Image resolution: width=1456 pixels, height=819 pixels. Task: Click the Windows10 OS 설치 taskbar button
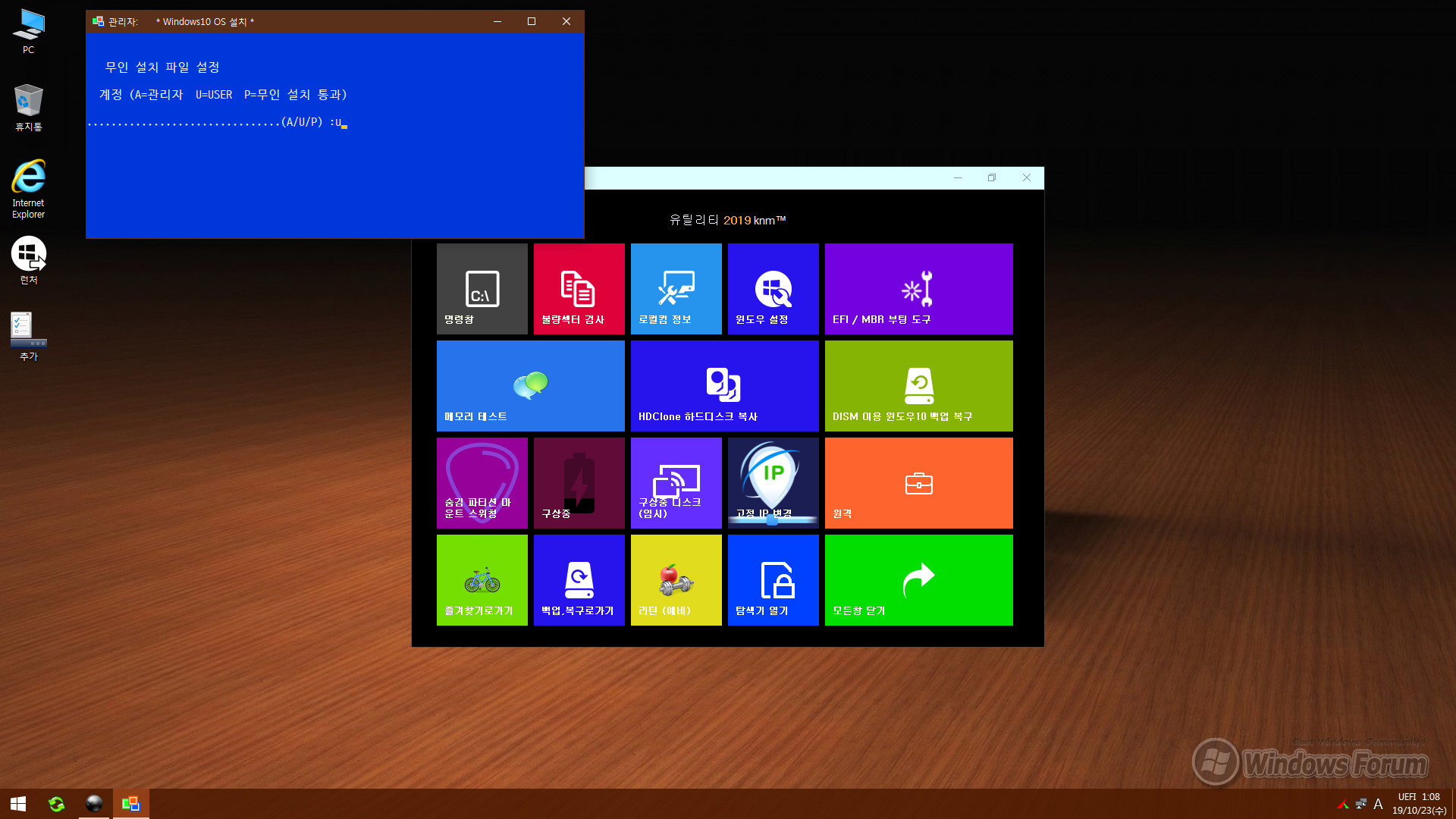pos(131,804)
